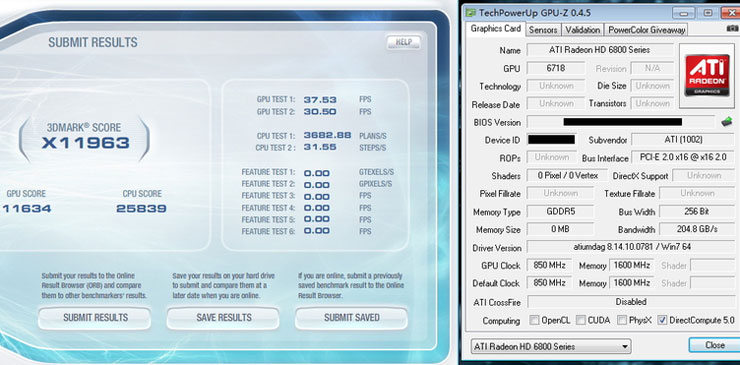Click the GPU Clock Memory field 1600 MHz
The width and height of the screenshot is (740, 365).
coord(631,265)
